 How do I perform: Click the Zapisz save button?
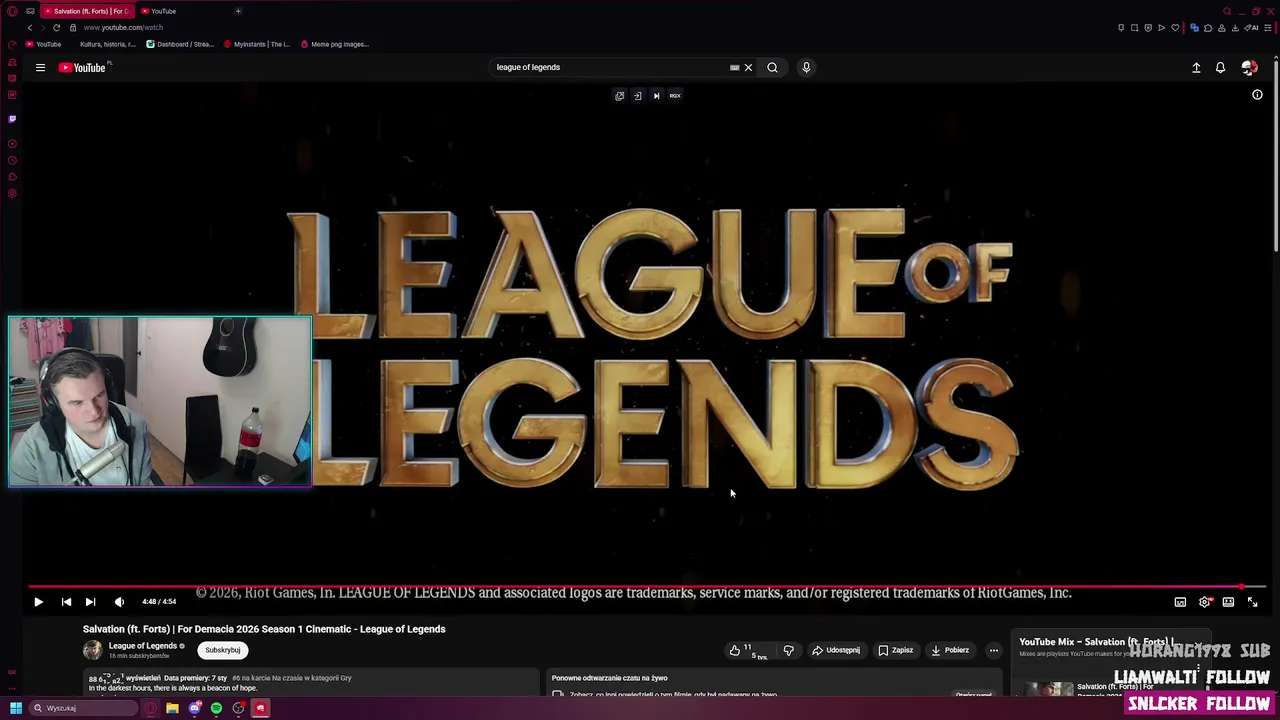pyautogui.click(x=896, y=650)
